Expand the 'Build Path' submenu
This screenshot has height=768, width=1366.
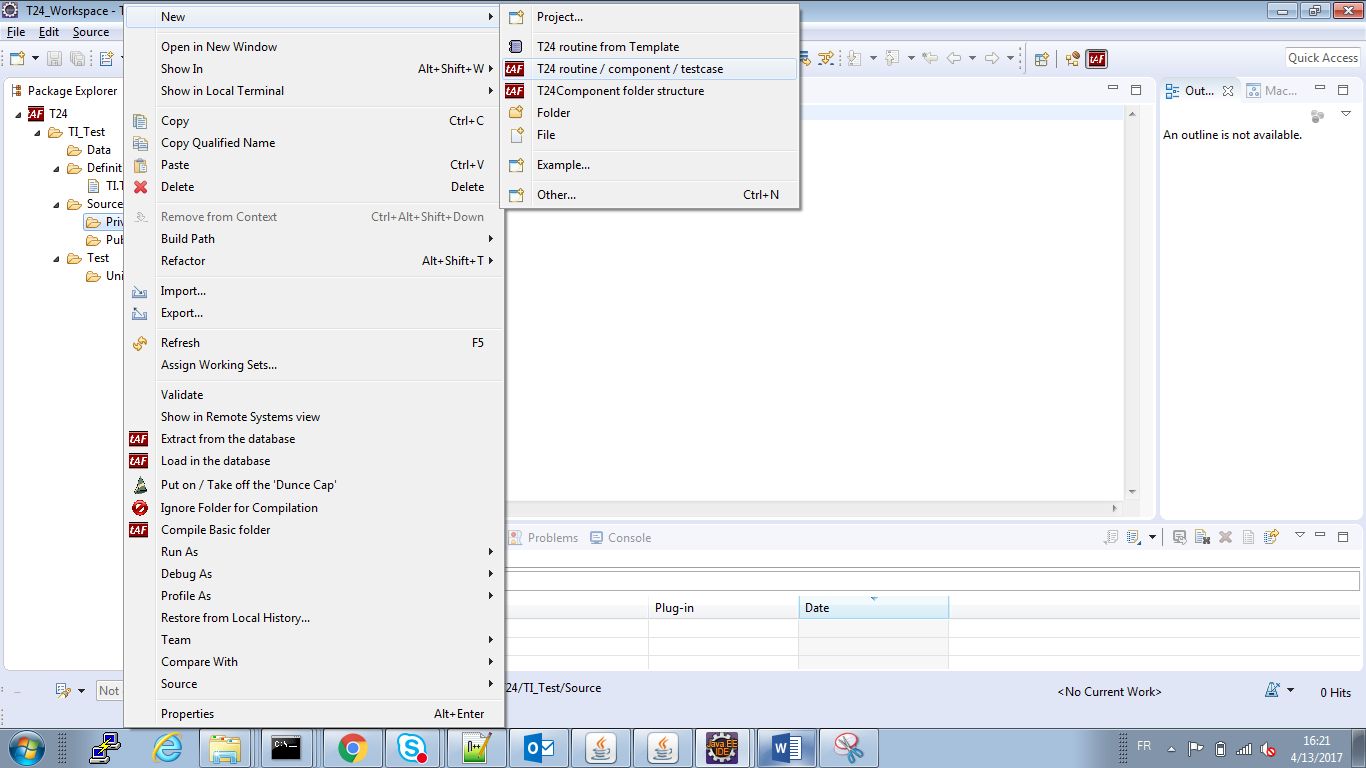pyautogui.click(x=188, y=239)
